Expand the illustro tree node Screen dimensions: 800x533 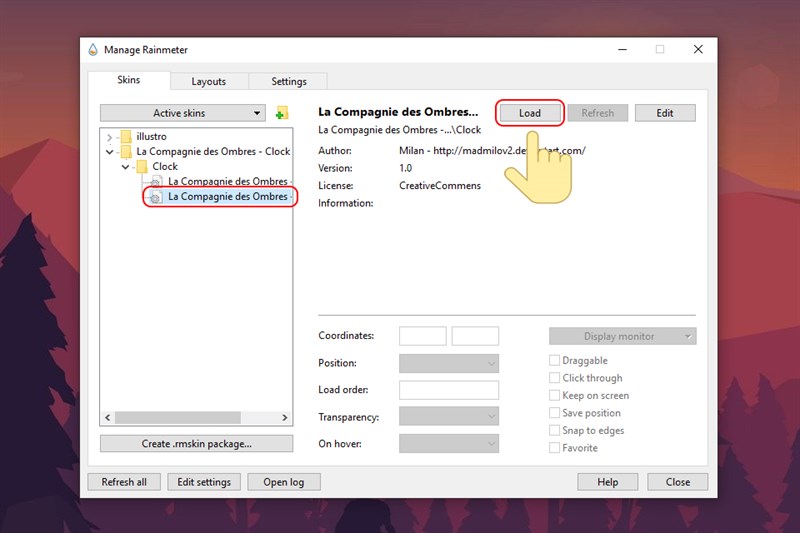click(110, 137)
